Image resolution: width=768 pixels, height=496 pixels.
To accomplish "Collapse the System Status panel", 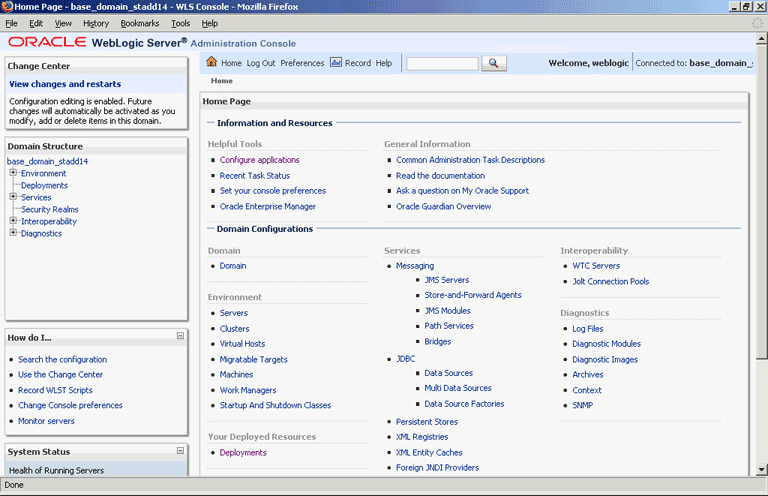I will pyautogui.click(x=180, y=450).
